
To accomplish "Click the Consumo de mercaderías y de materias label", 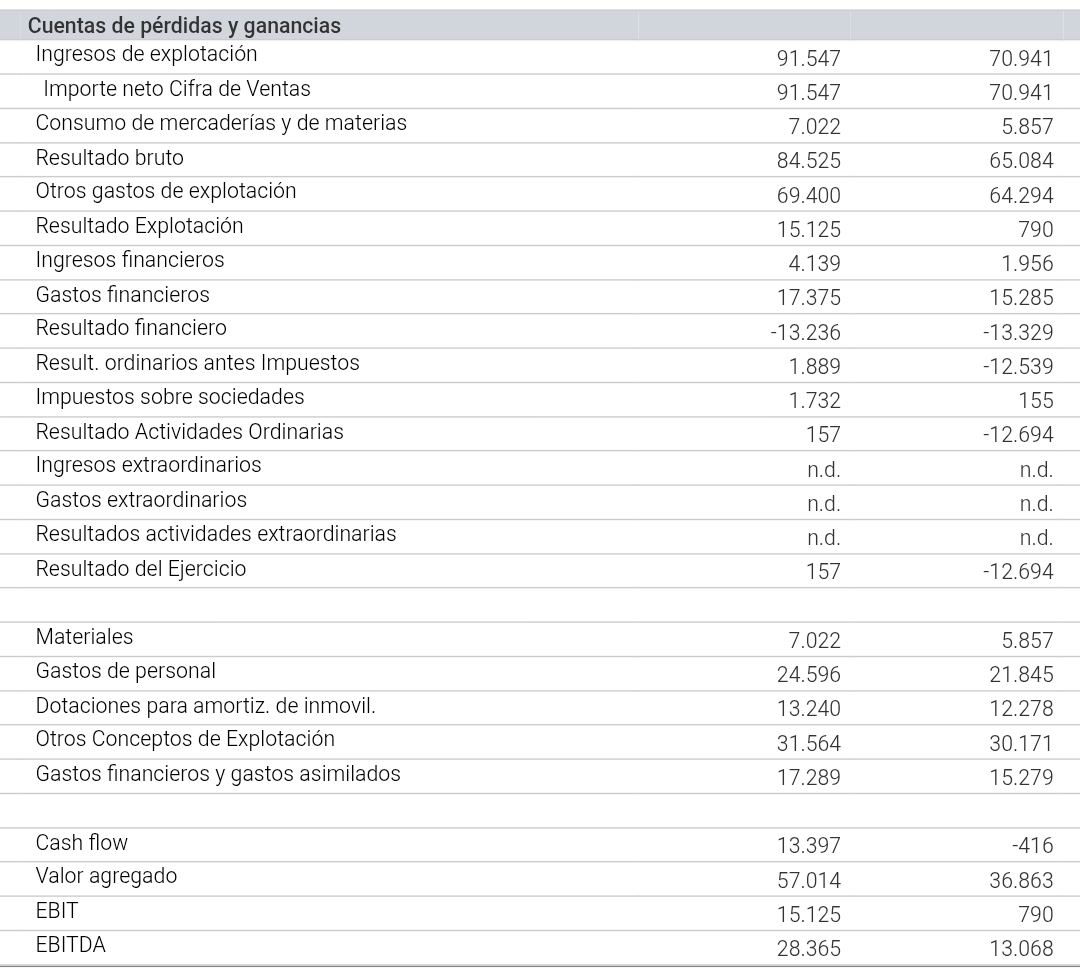I will (x=221, y=123).
